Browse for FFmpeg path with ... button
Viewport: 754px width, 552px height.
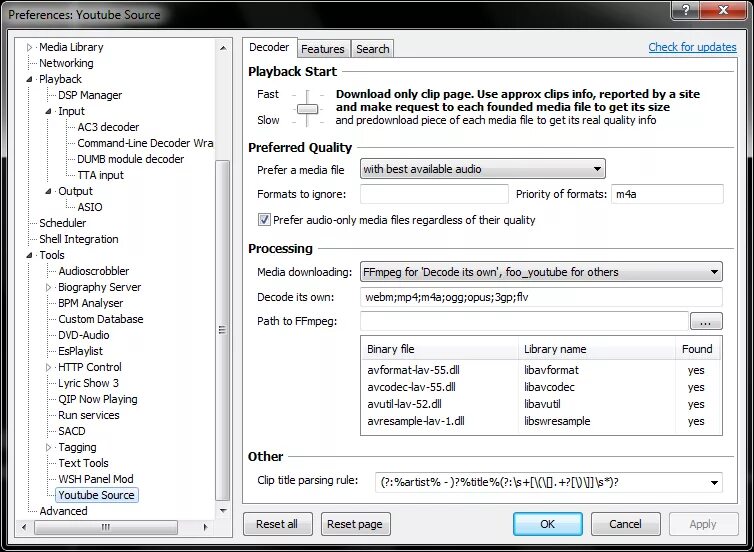point(706,321)
